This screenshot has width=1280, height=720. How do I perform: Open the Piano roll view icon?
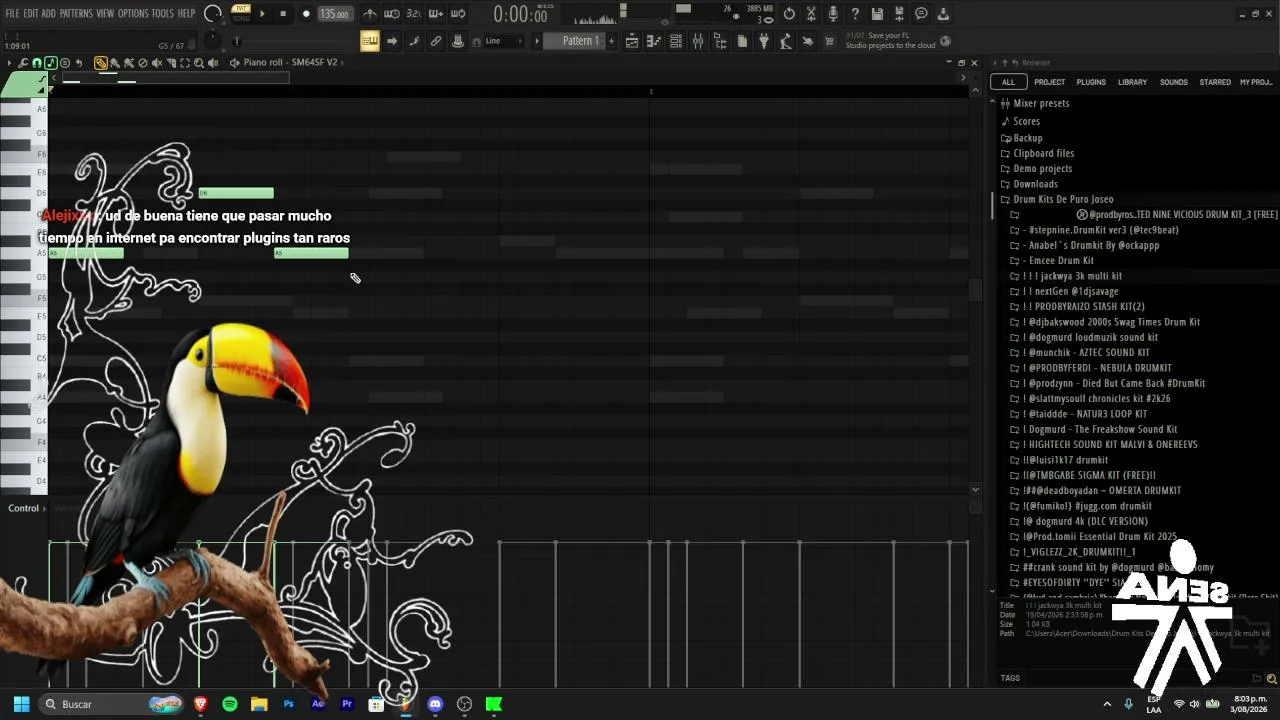click(654, 41)
